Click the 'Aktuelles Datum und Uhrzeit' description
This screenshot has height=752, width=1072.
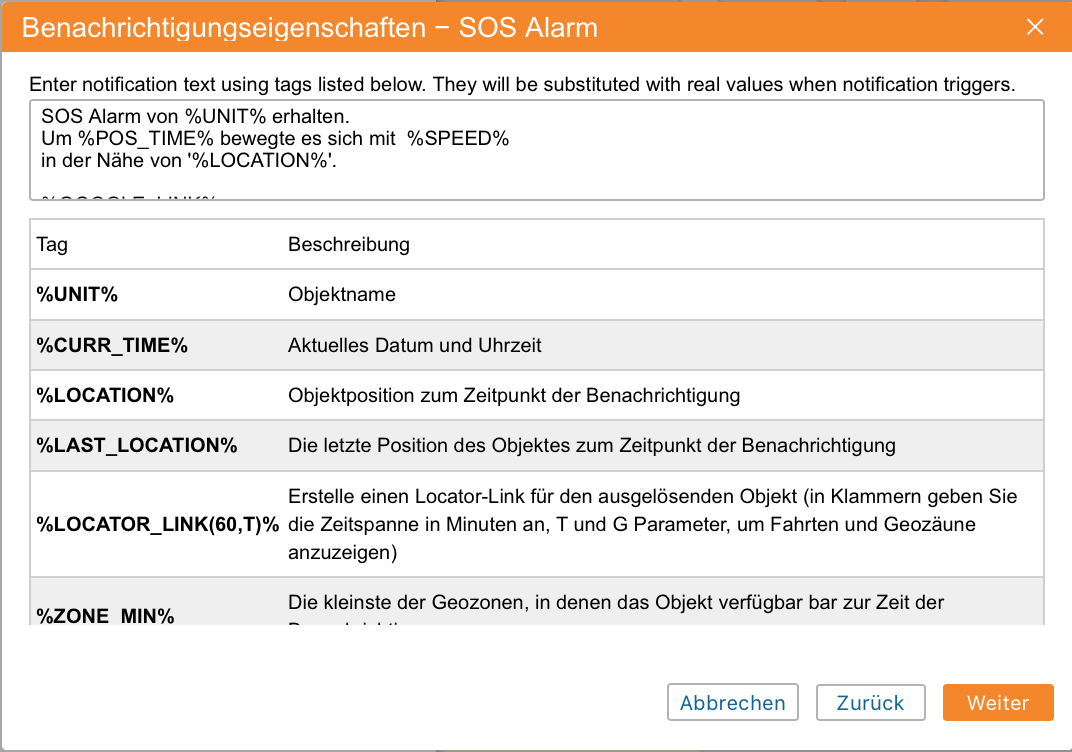415,345
